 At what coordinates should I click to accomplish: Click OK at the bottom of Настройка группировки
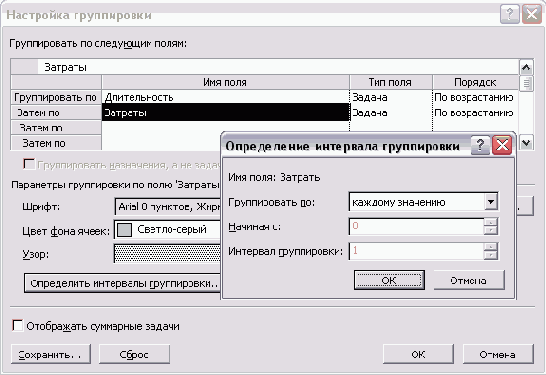pyautogui.click(x=418, y=354)
